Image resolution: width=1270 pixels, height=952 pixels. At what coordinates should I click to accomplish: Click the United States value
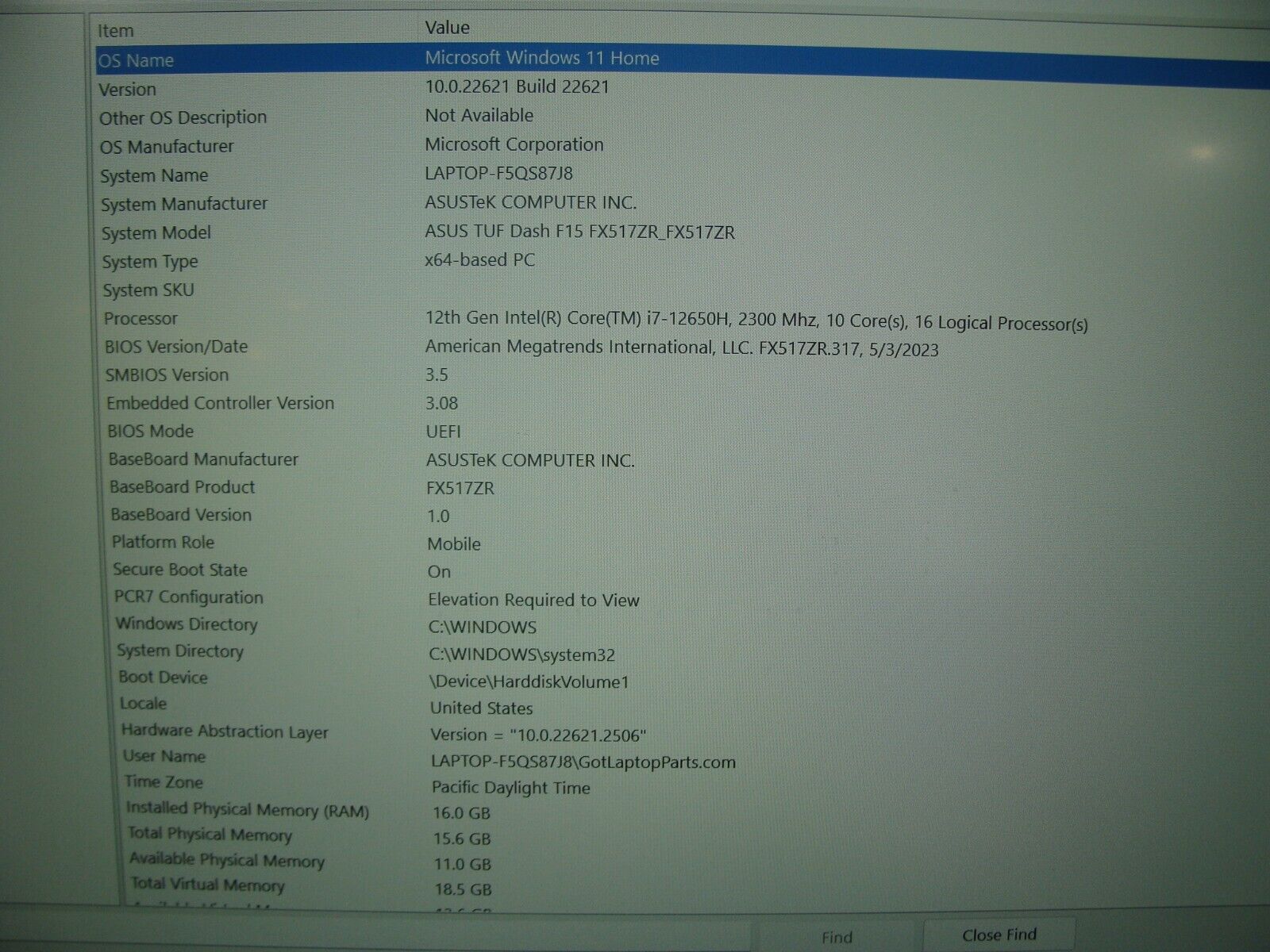tap(482, 708)
